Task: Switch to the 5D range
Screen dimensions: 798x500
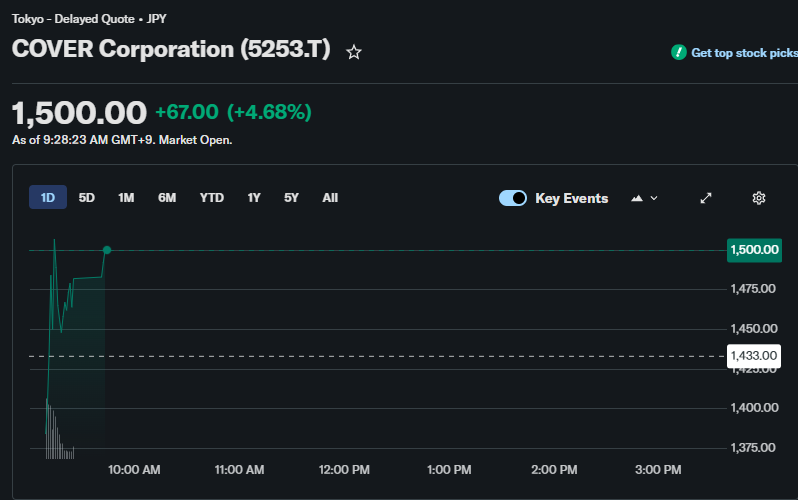Action: click(87, 198)
